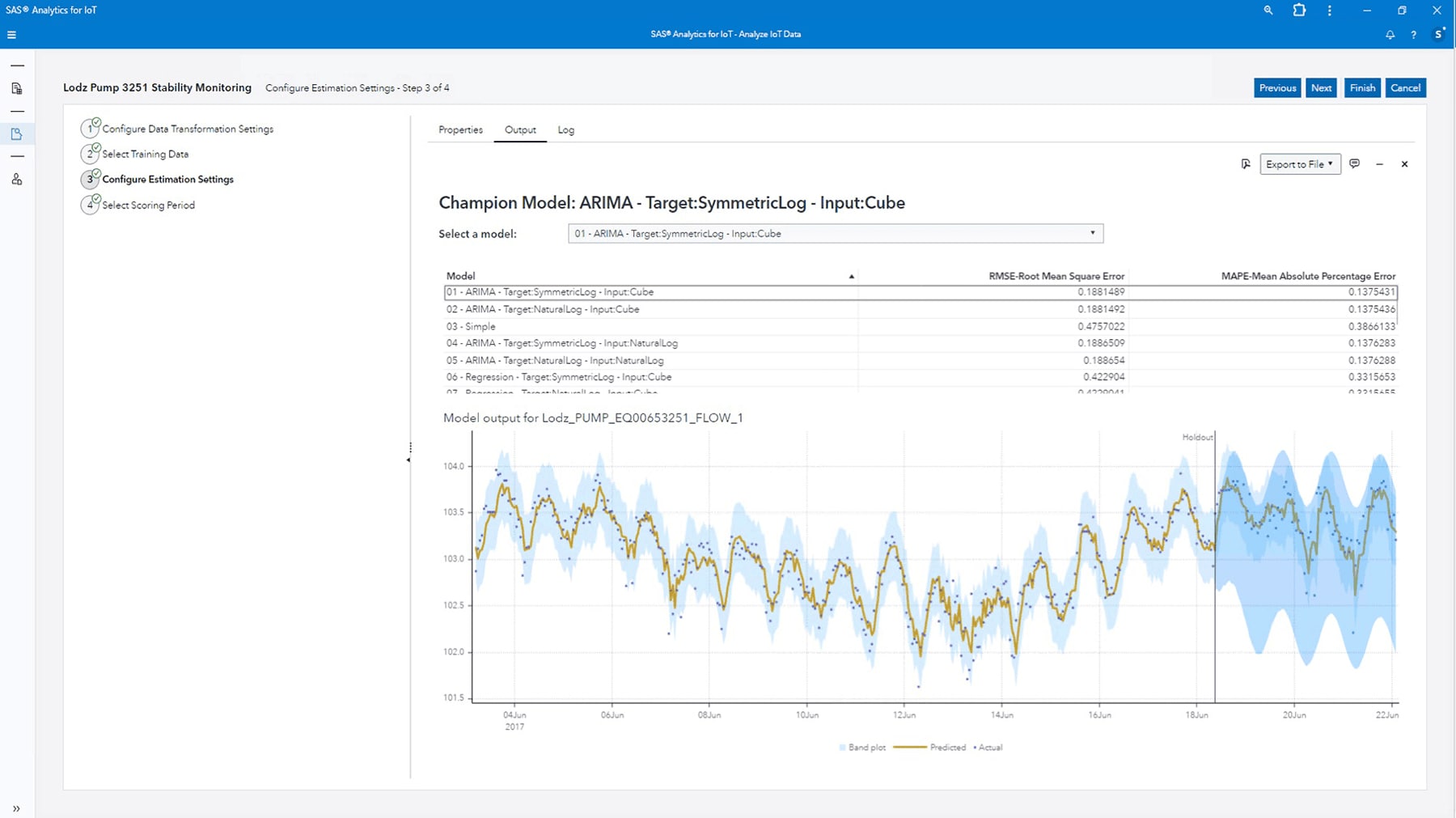Switch to the Properties tab
1456x818 pixels.
tap(459, 129)
